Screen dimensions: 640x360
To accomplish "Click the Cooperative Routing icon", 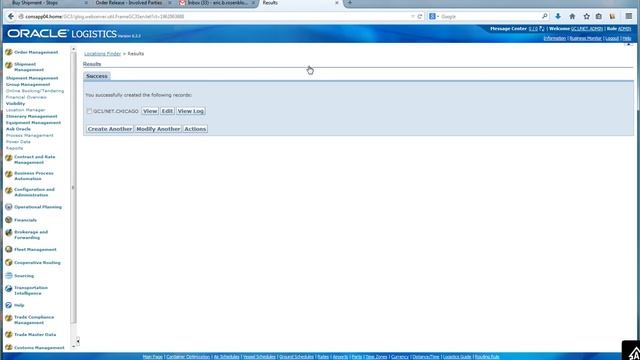I will tap(9, 262).
